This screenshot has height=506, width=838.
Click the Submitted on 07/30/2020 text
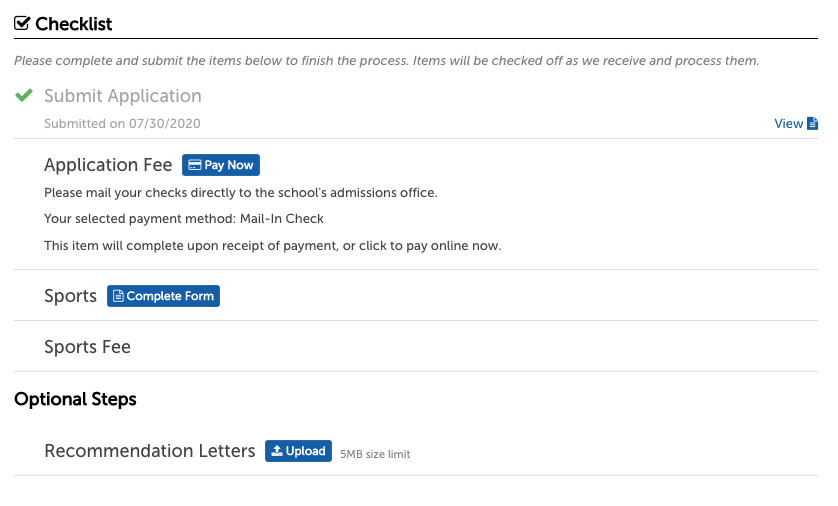coord(122,123)
